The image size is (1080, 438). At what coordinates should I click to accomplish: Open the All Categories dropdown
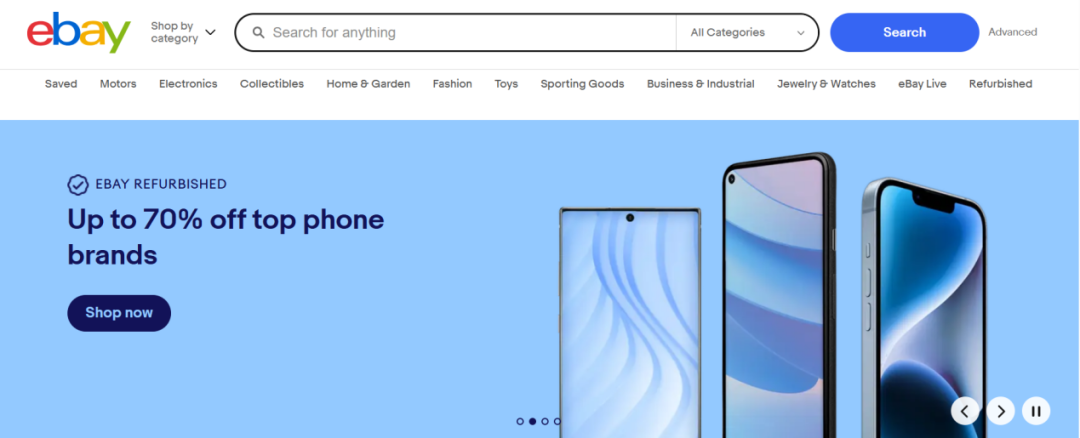point(747,32)
